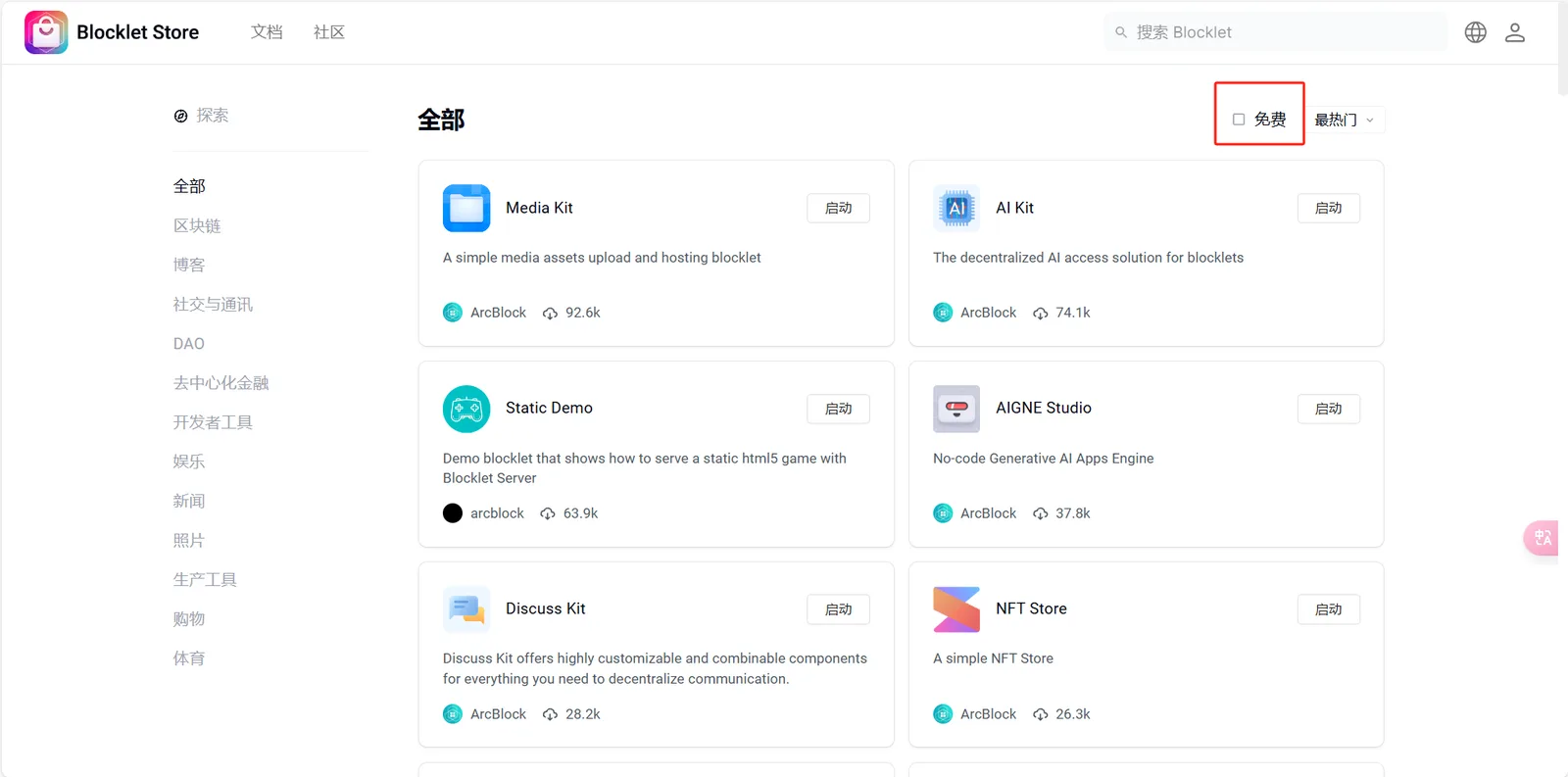1568x777 pixels.
Task: Open the AI Kit title link
Action: coord(1014,208)
